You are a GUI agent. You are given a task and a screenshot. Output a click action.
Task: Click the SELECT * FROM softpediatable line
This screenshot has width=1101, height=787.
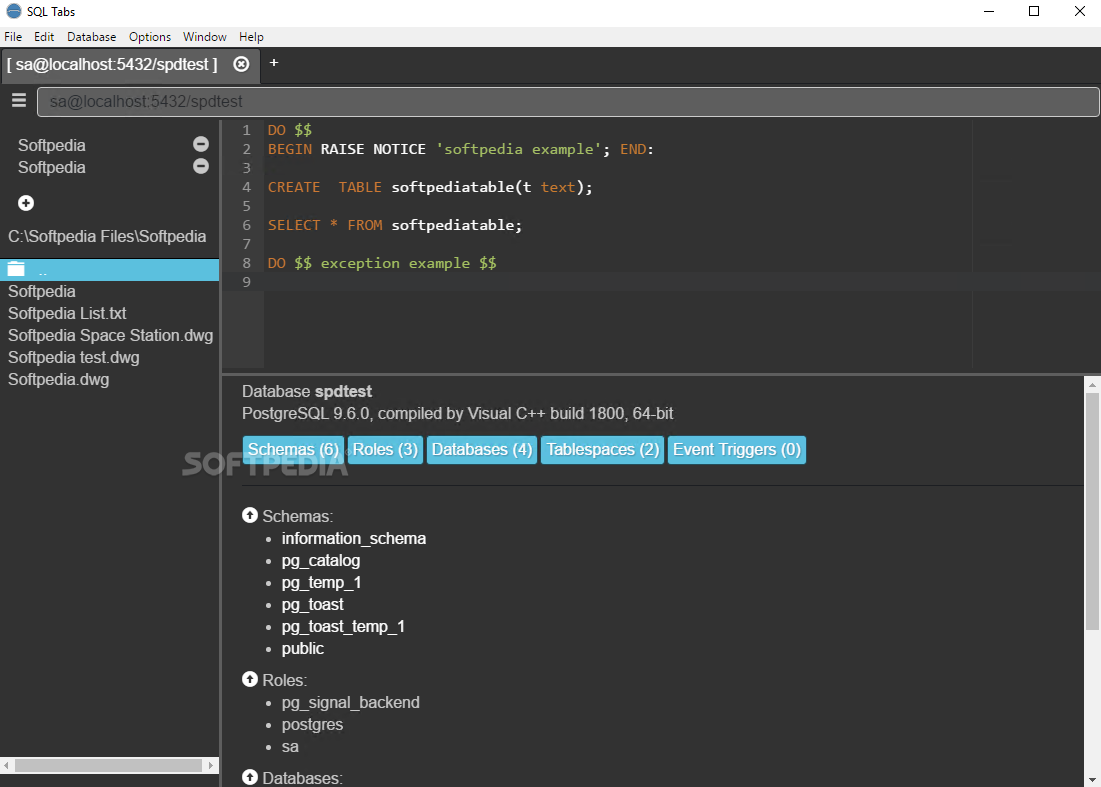(395, 225)
